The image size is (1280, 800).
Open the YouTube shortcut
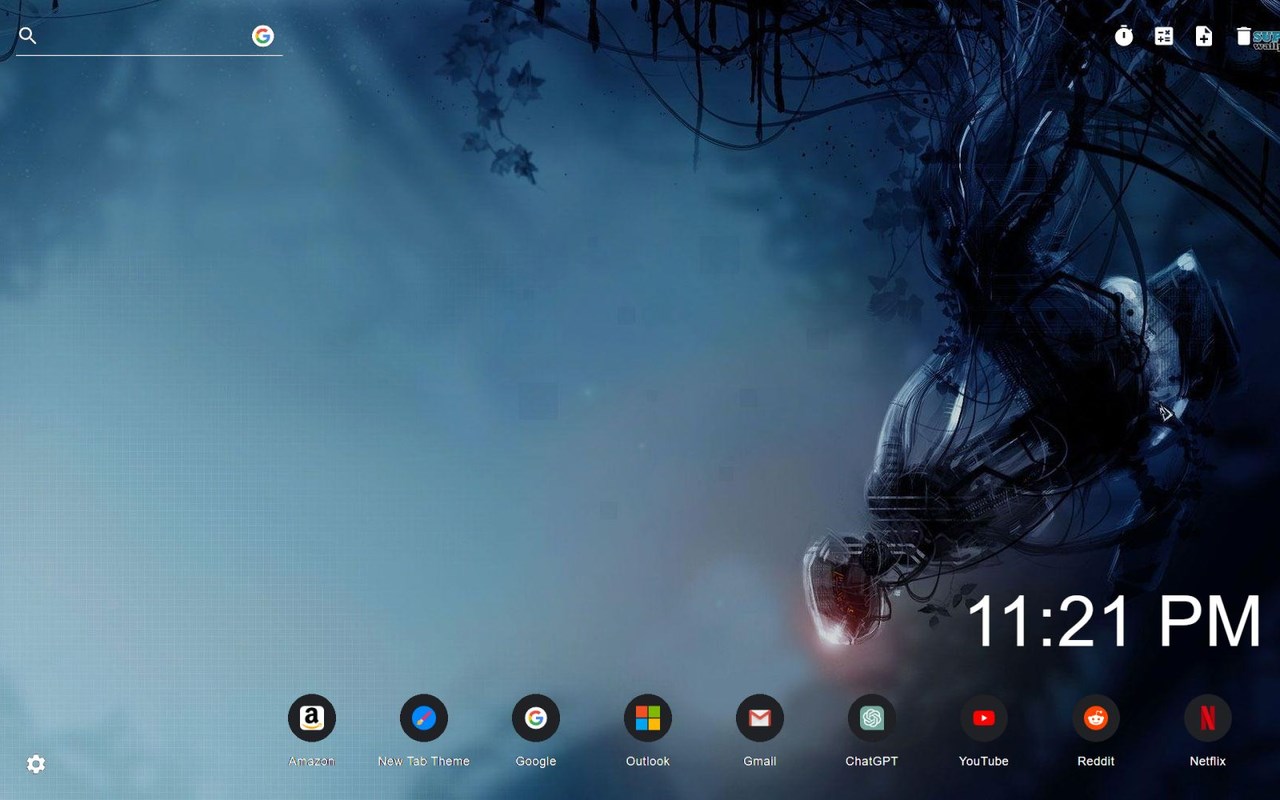click(984, 718)
